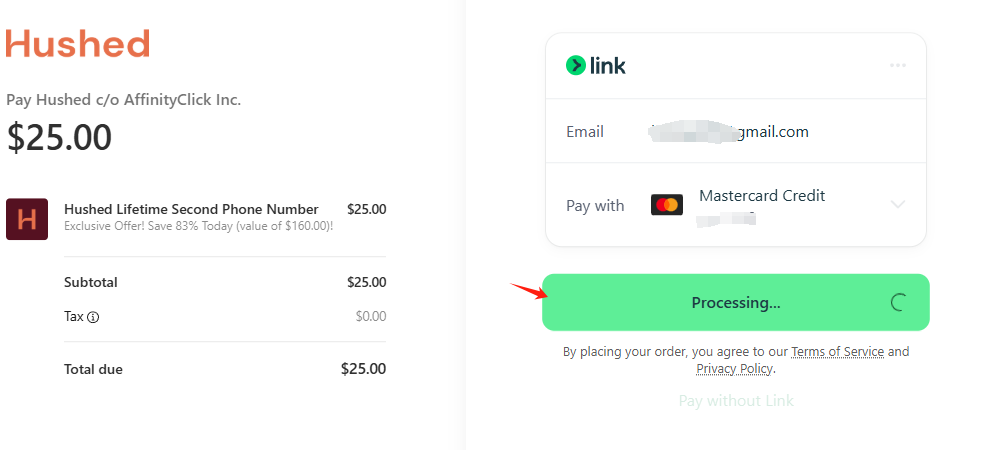Click the Subtotal row label
The height and width of the screenshot is (450, 982).
point(91,282)
